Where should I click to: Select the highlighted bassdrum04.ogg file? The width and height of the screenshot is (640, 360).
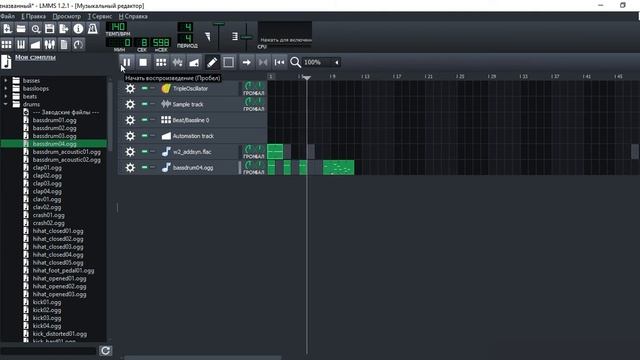[53, 144]
